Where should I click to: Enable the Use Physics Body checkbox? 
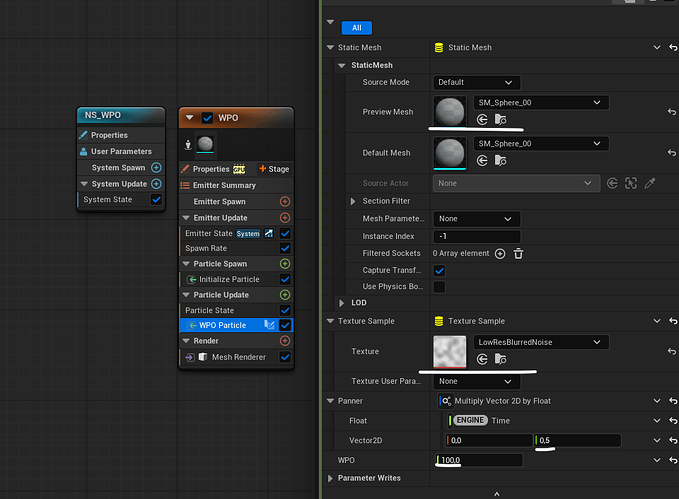pyautogui.click(x=439, y=287)
